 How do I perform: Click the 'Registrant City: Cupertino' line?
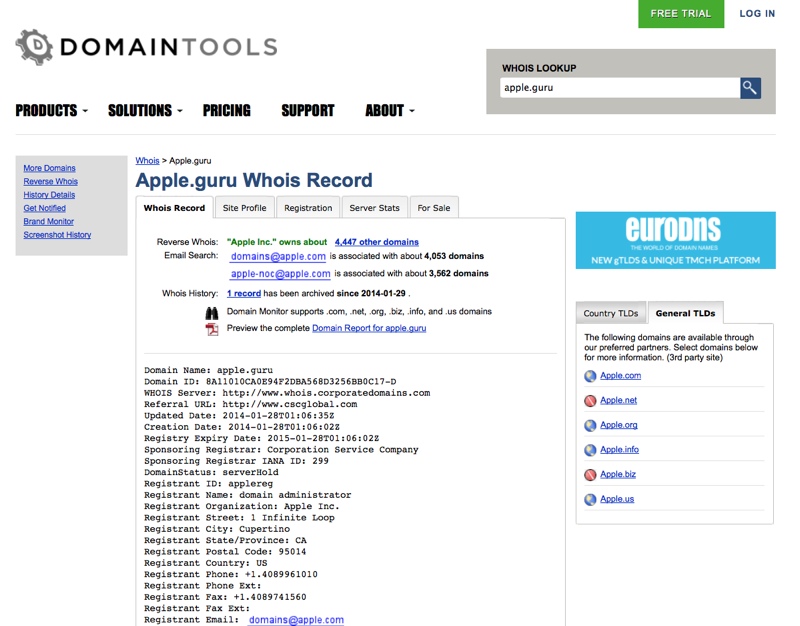point(217,529)
